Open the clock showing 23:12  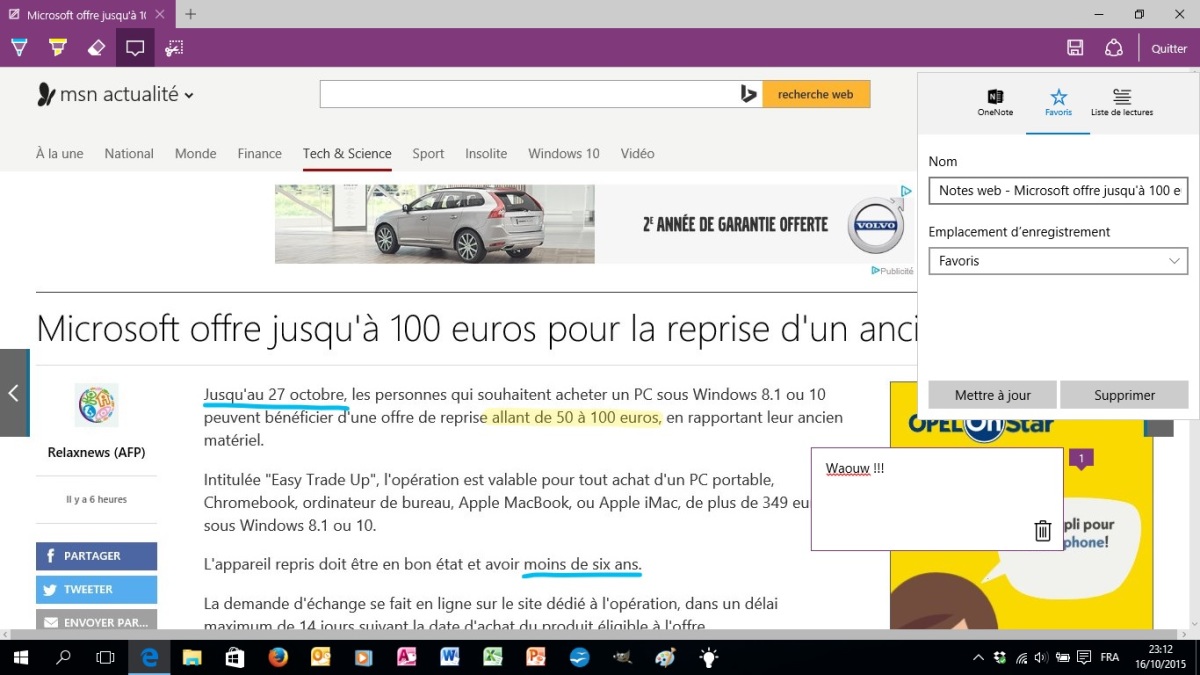tap(1161, 657)
